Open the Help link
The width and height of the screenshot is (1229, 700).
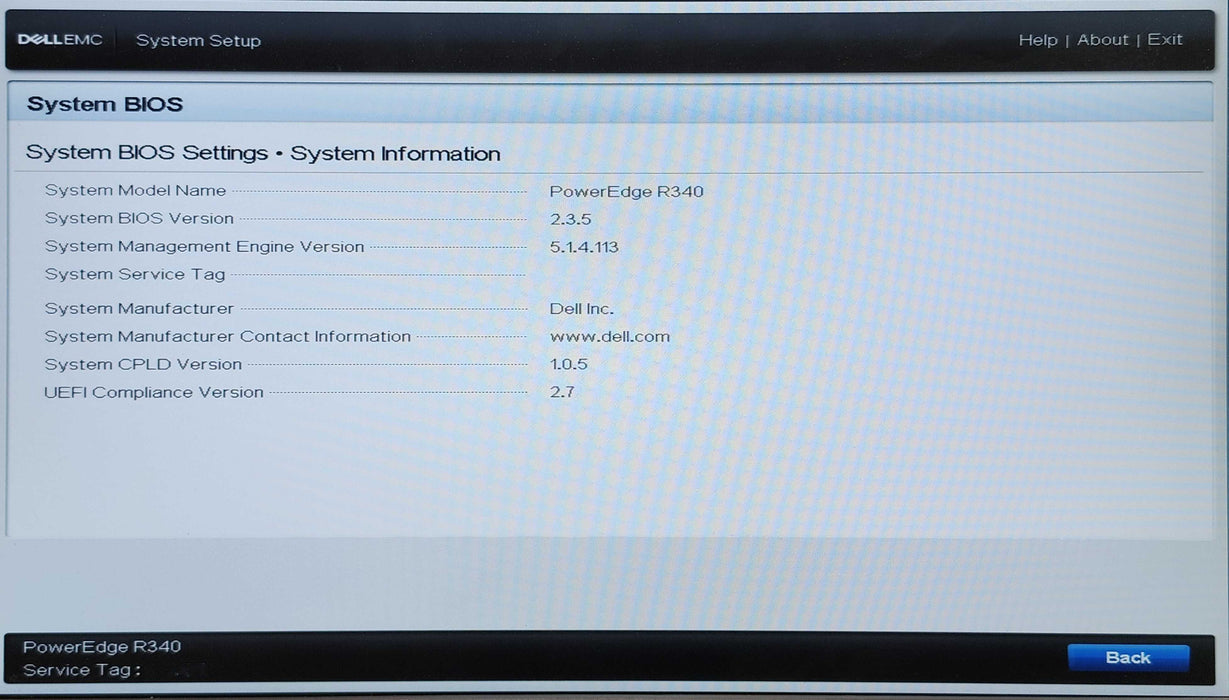pyautogui.click(x=1038, y=40)
